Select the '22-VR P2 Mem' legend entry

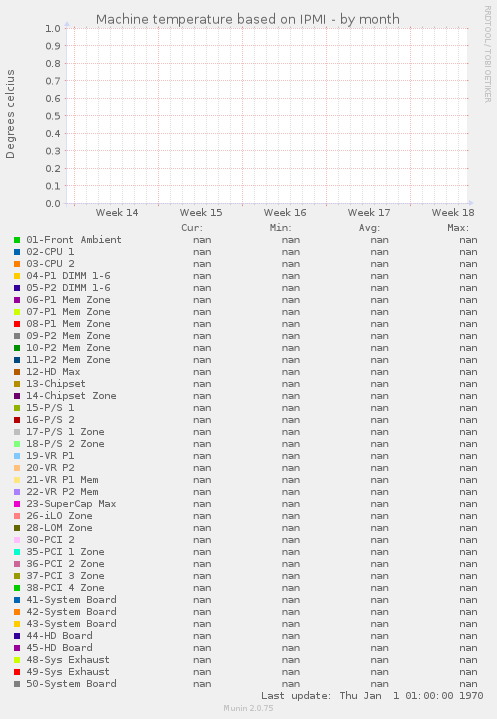click(62, 492)
